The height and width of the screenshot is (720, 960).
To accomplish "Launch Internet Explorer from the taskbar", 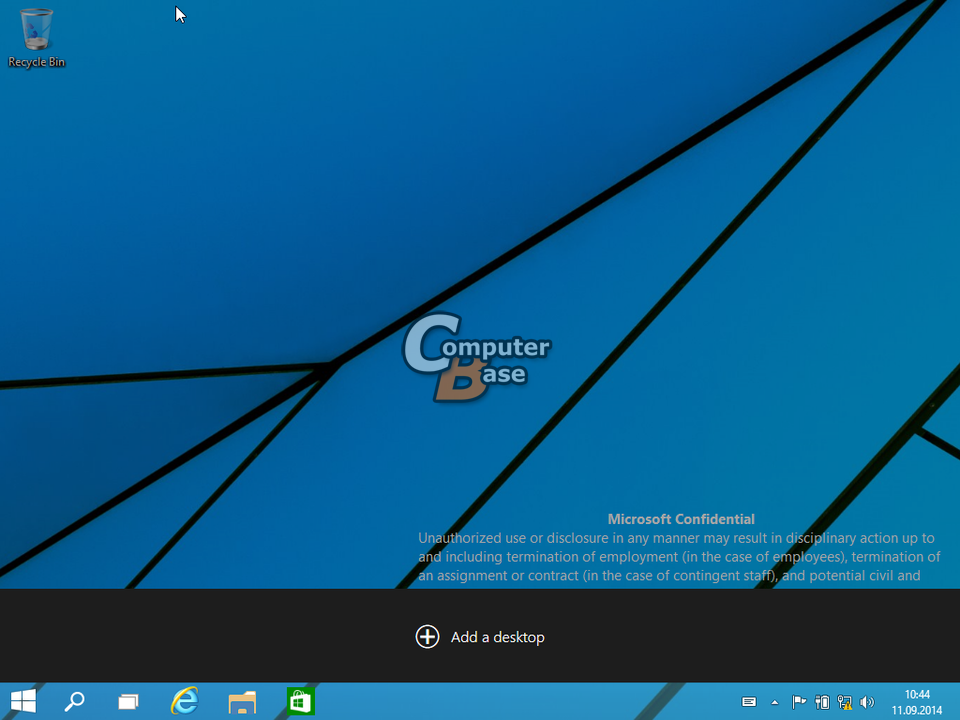I will click(184, 701).
